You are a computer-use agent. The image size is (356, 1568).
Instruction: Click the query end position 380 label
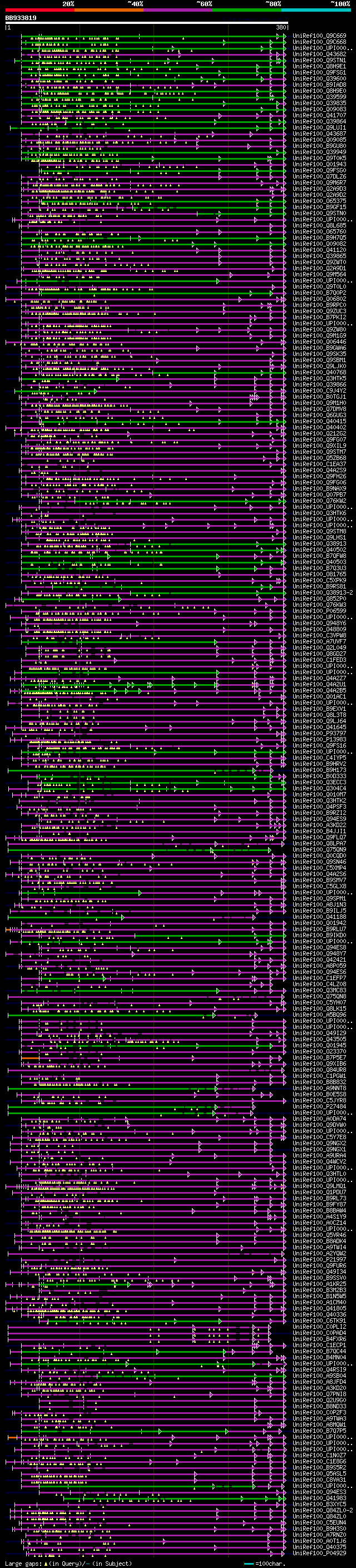pos(281,28)
